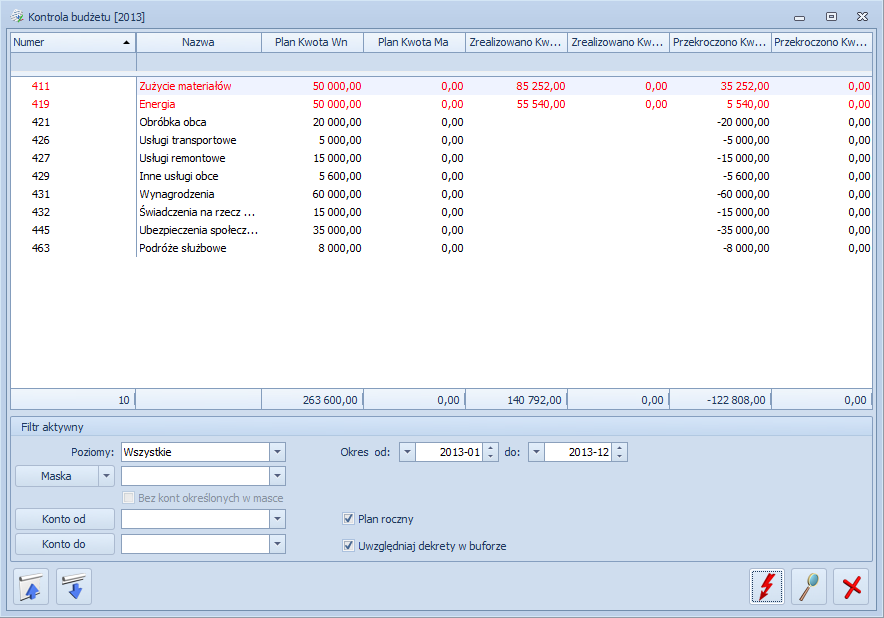Expand the Konto od combo box arrow

(277, 519)
